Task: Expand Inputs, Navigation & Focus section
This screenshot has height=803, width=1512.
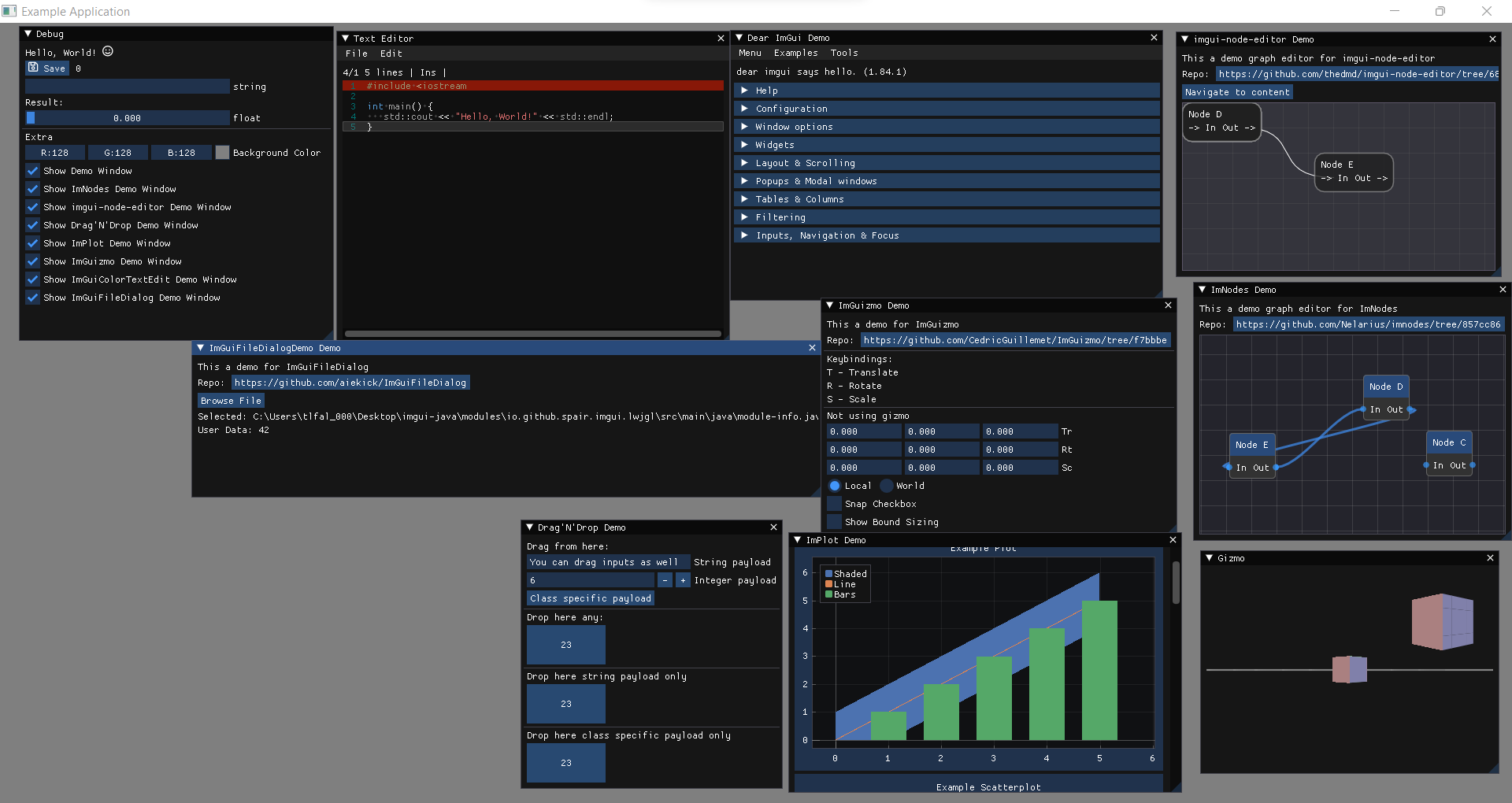Action: coord(947,235)
